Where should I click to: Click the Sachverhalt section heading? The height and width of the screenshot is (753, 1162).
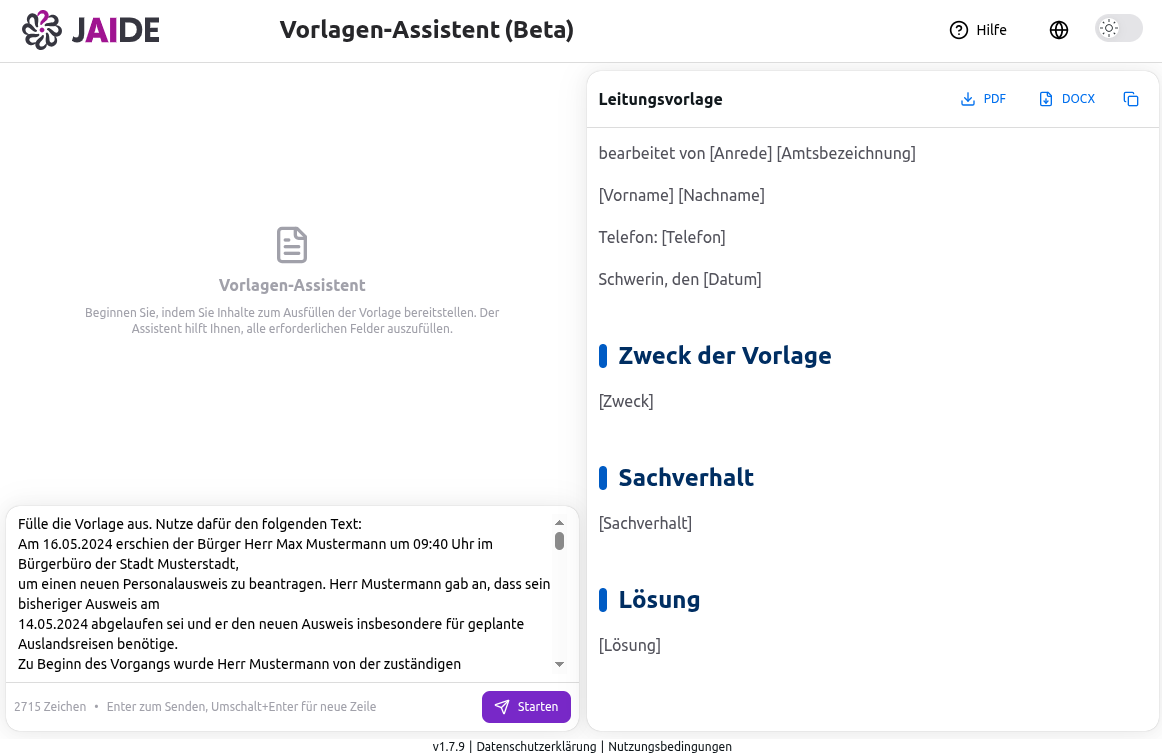pyautogui.click(x=686, y=478)
